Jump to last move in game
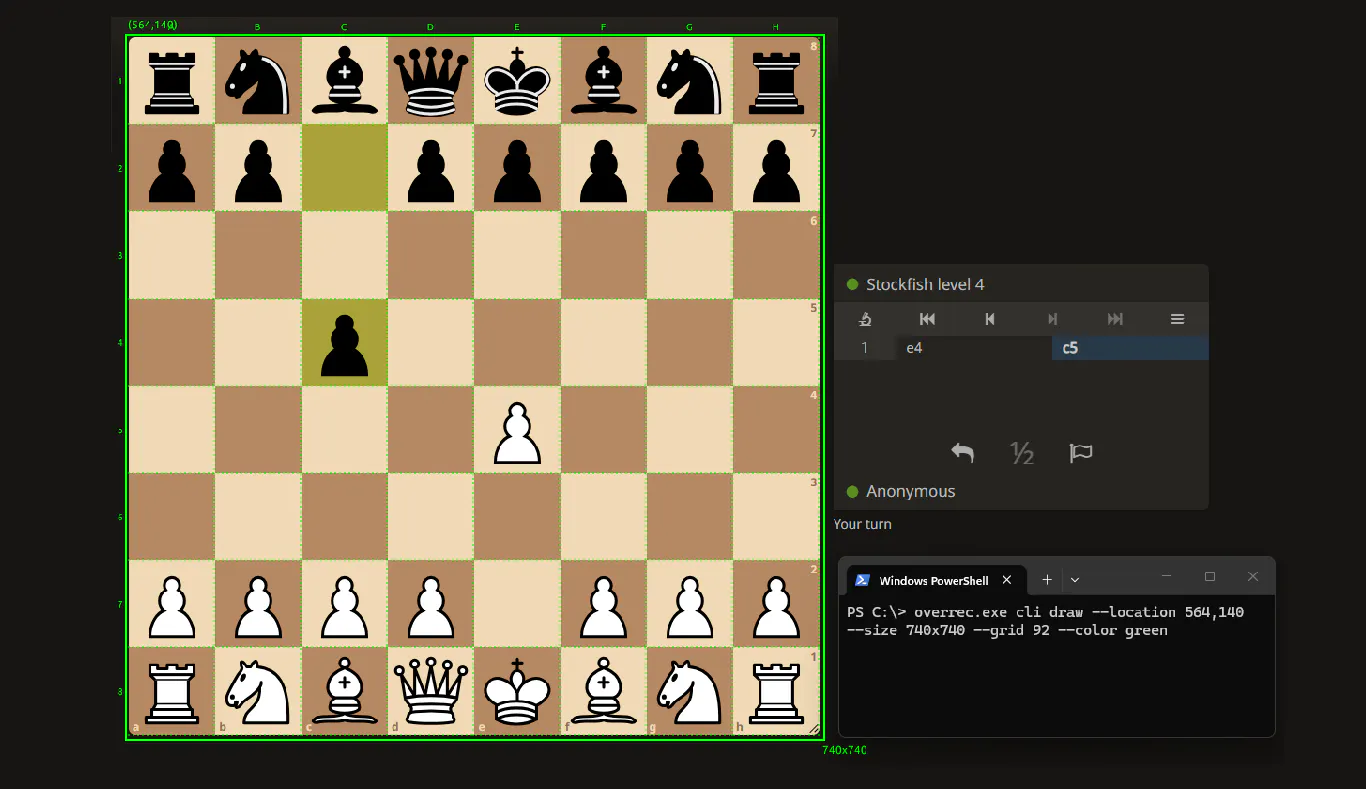Image resolution: width=1366 pixels, height=789 pixels. click(1115, 319)
